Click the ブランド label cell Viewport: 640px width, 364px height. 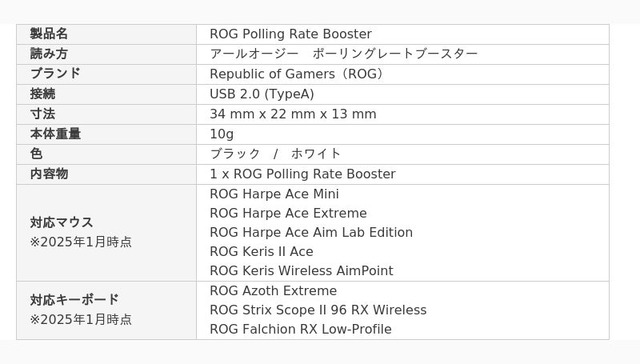[x=106, y=74]
